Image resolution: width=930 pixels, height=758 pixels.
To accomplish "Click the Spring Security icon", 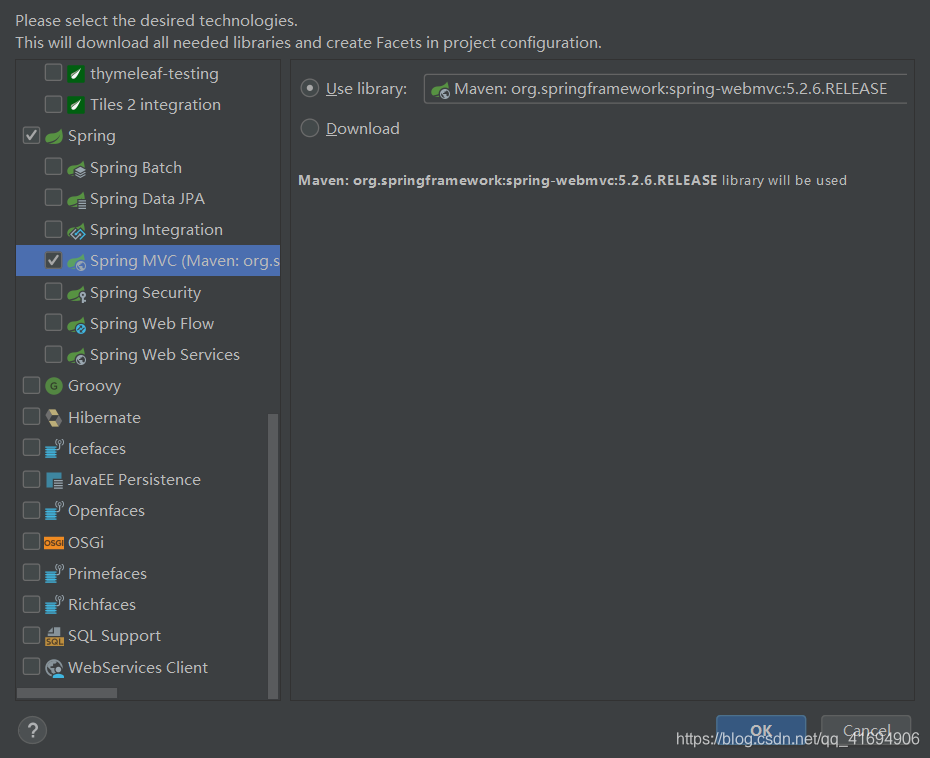I will (76, 293).
